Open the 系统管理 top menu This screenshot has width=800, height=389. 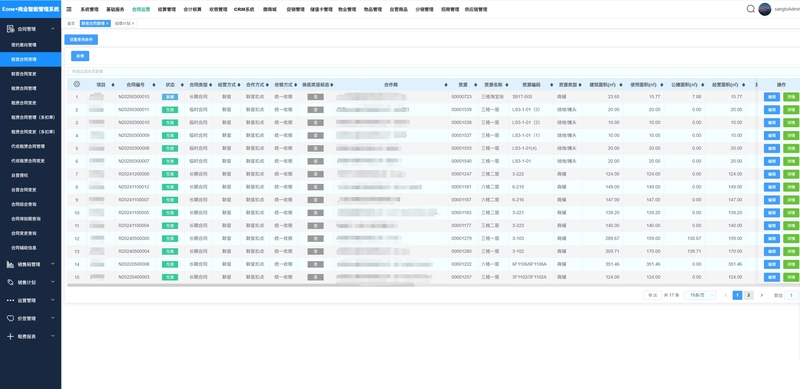(x=89, y=9)
